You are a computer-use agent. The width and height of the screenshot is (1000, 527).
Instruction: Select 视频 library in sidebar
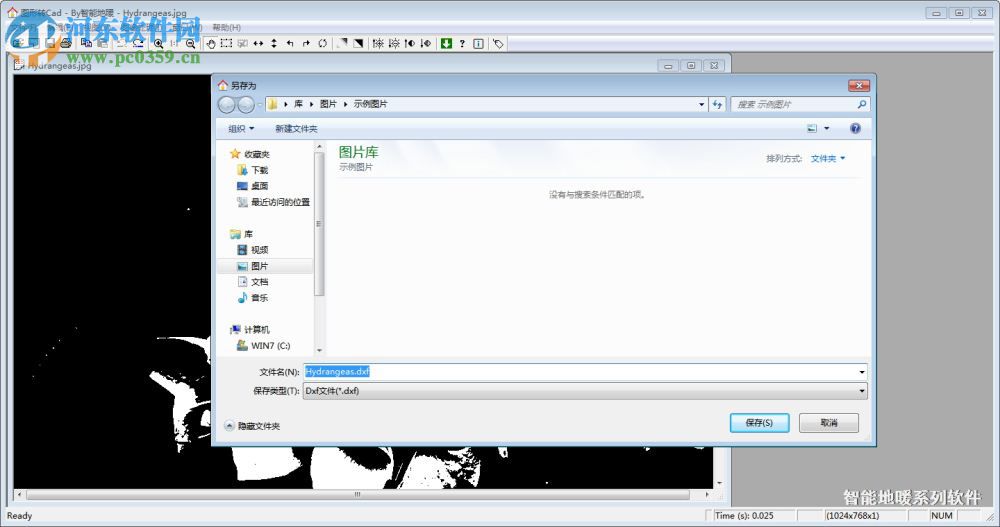(253, 250)
